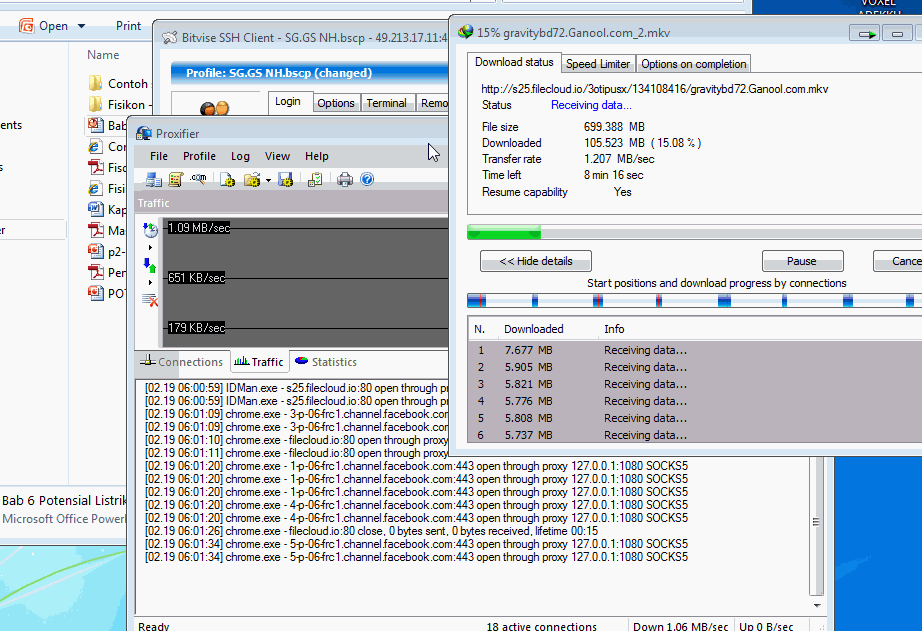This screenshot has width=922, height=631.
Task: Click the Proxifier log vertical scrollbar thumb
Action: click(x=816, y=522)
